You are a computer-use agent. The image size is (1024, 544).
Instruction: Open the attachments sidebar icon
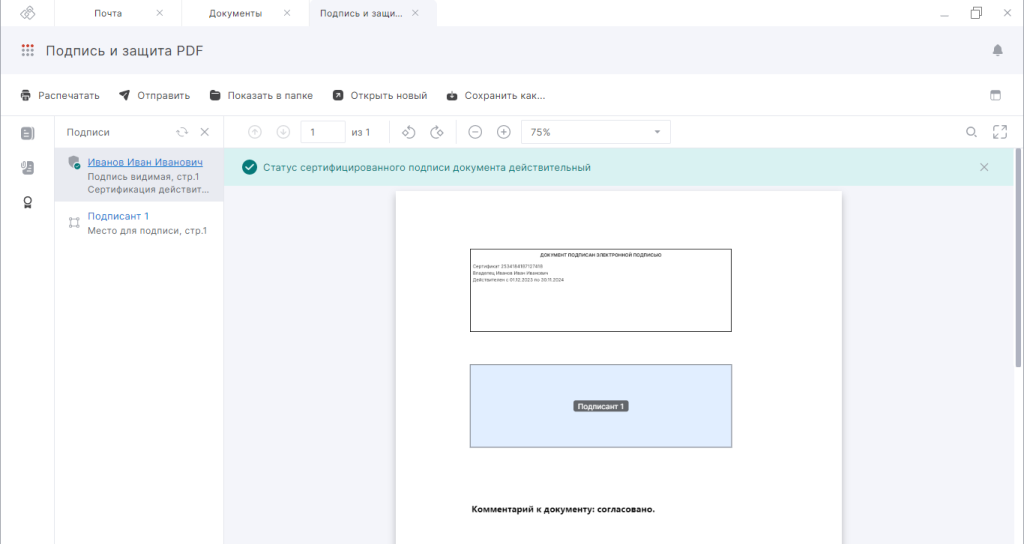pos(27,168)
